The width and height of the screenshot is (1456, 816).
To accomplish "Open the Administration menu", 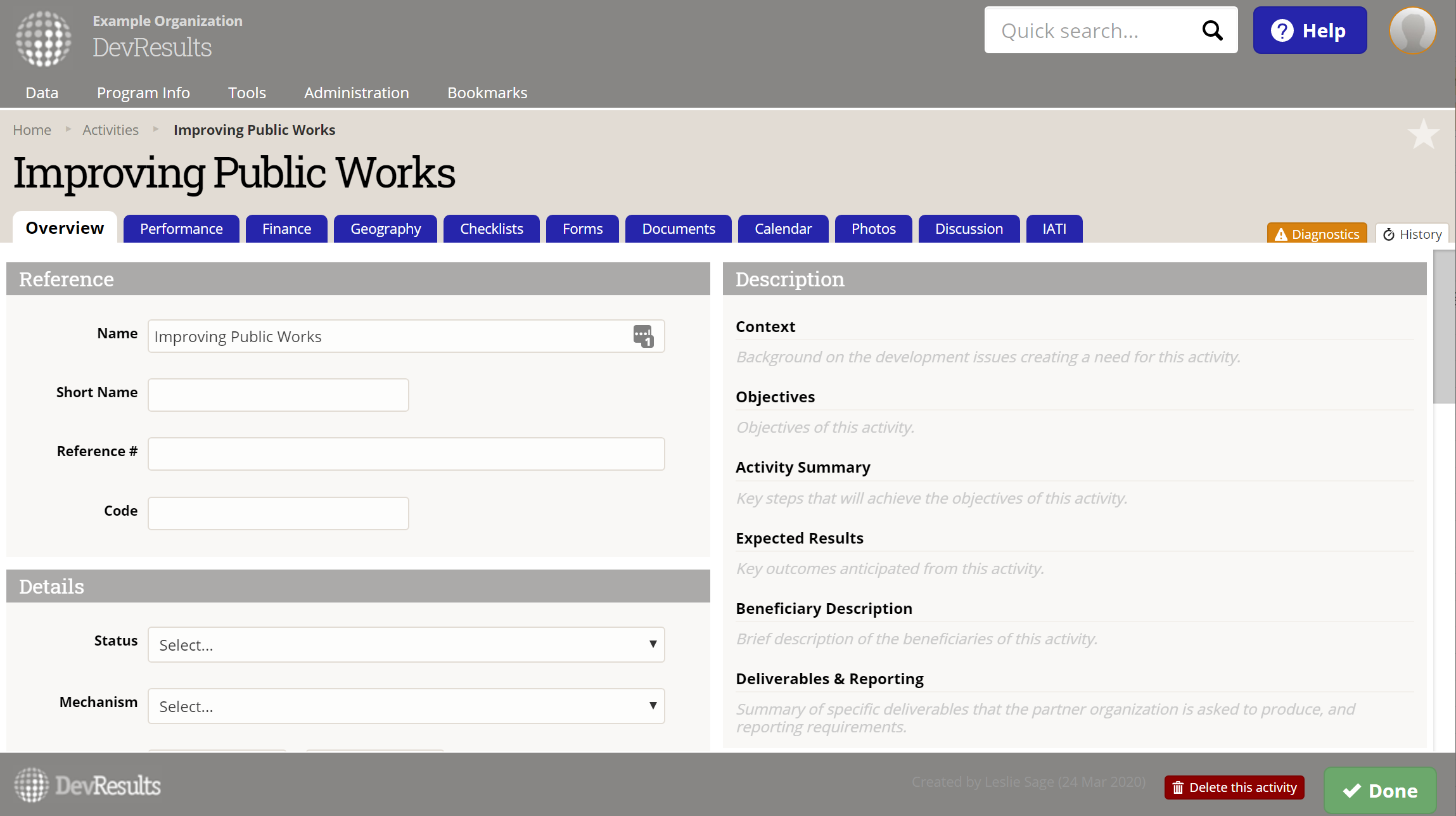I will (356, 92).
